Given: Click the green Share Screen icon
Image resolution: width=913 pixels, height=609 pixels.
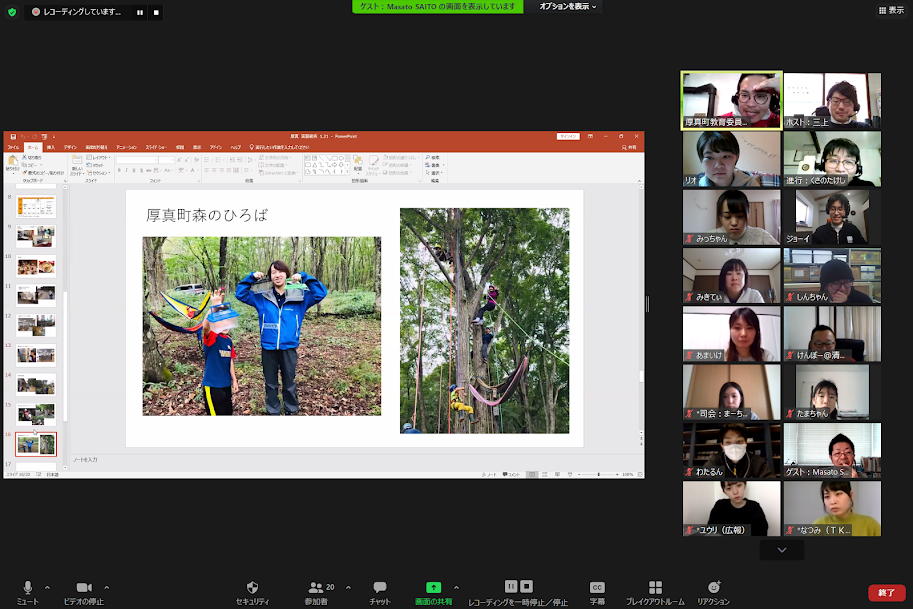Looking at the screenshot, I should [433, 587].
